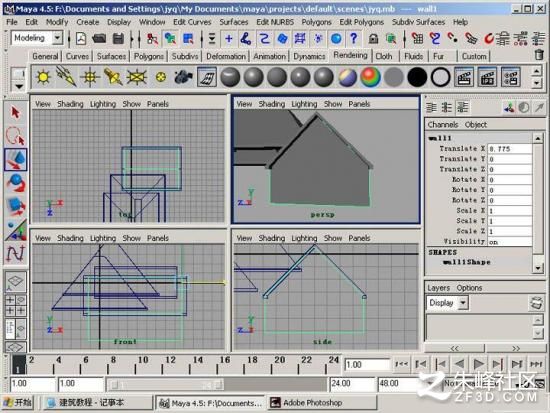The width and height of the screenshot is (550, 413).
Task: Click the rainbow ramp shader sphere icon
Action: pos(370,76)
